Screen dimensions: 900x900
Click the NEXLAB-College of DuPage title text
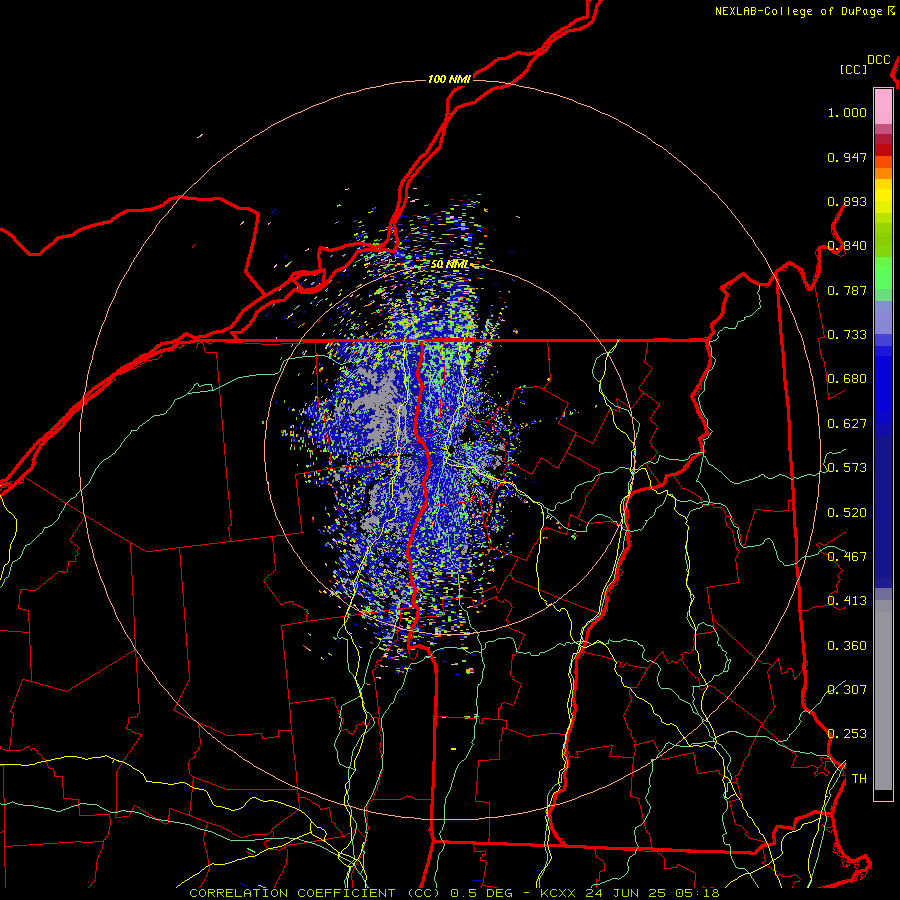click(x=799, y=11)
